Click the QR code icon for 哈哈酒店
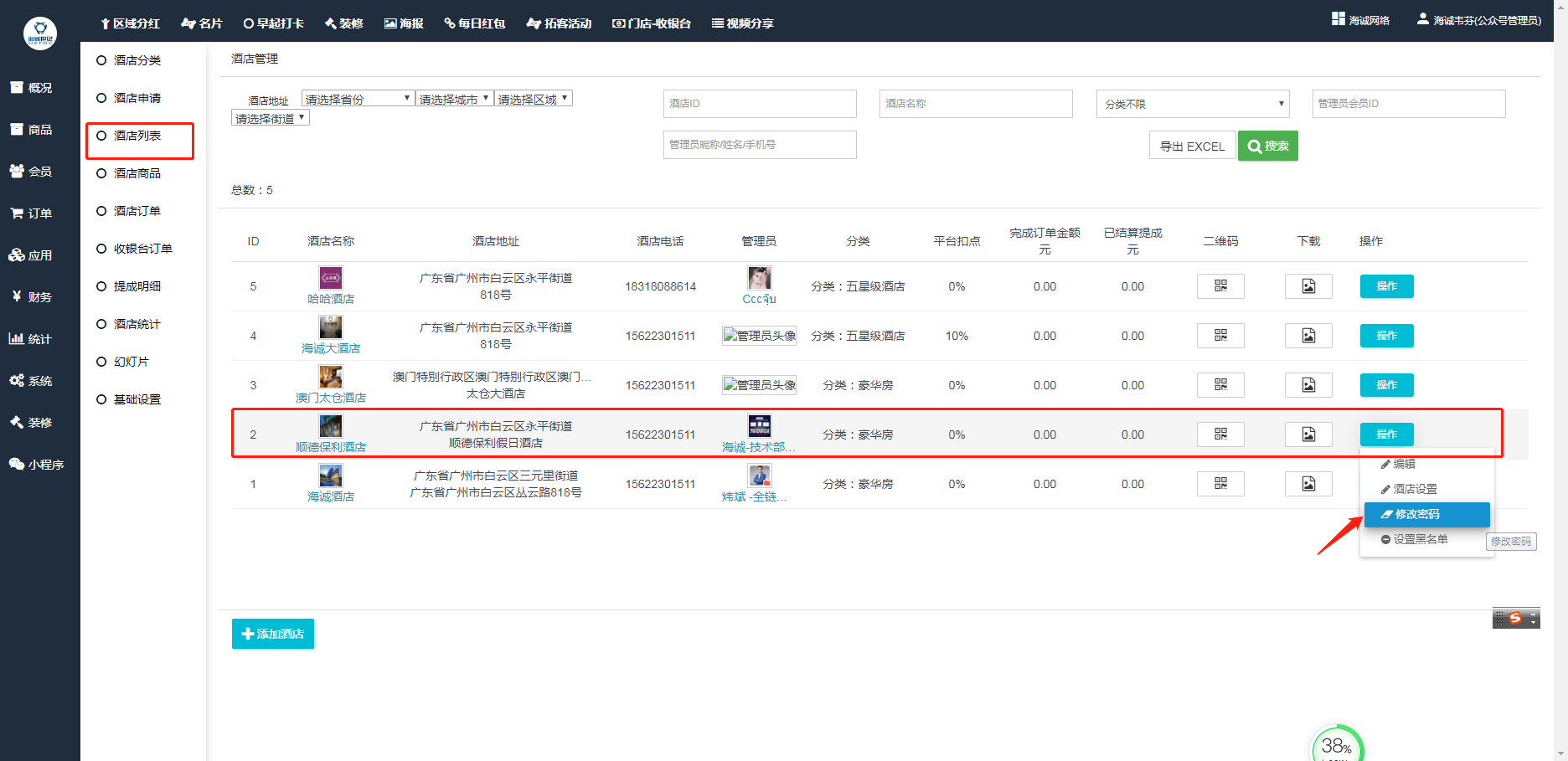The width and height of the screenshot is (1568, 761). pyautogui.click(x=1220, y=286)
